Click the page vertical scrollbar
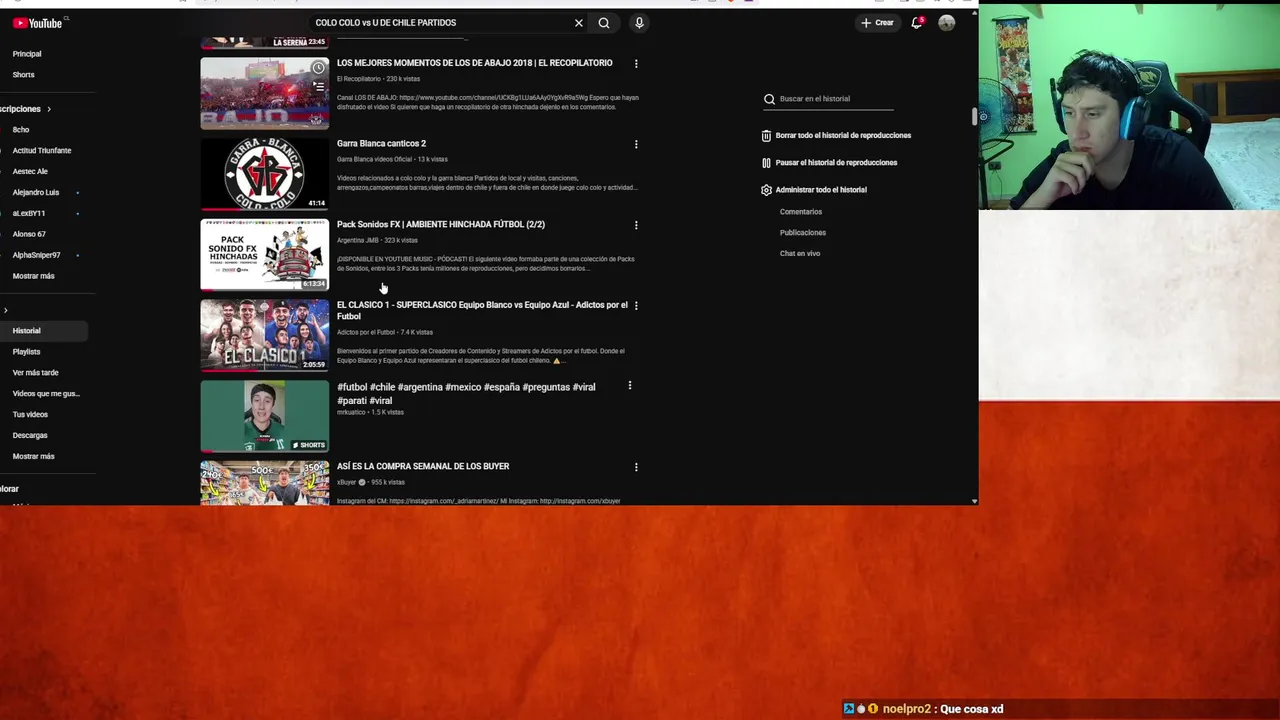The image size is (1280, 720). tap(974, 116)
